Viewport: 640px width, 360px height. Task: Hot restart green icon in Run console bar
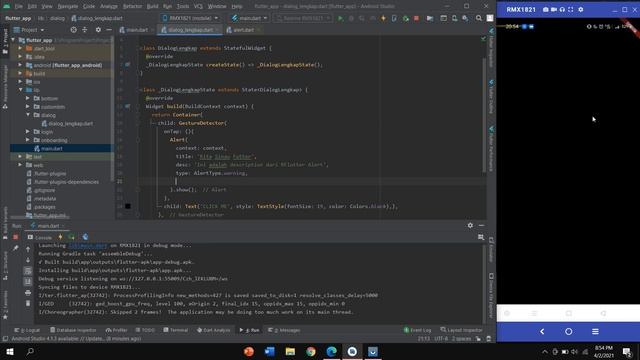tap(71, 237)
